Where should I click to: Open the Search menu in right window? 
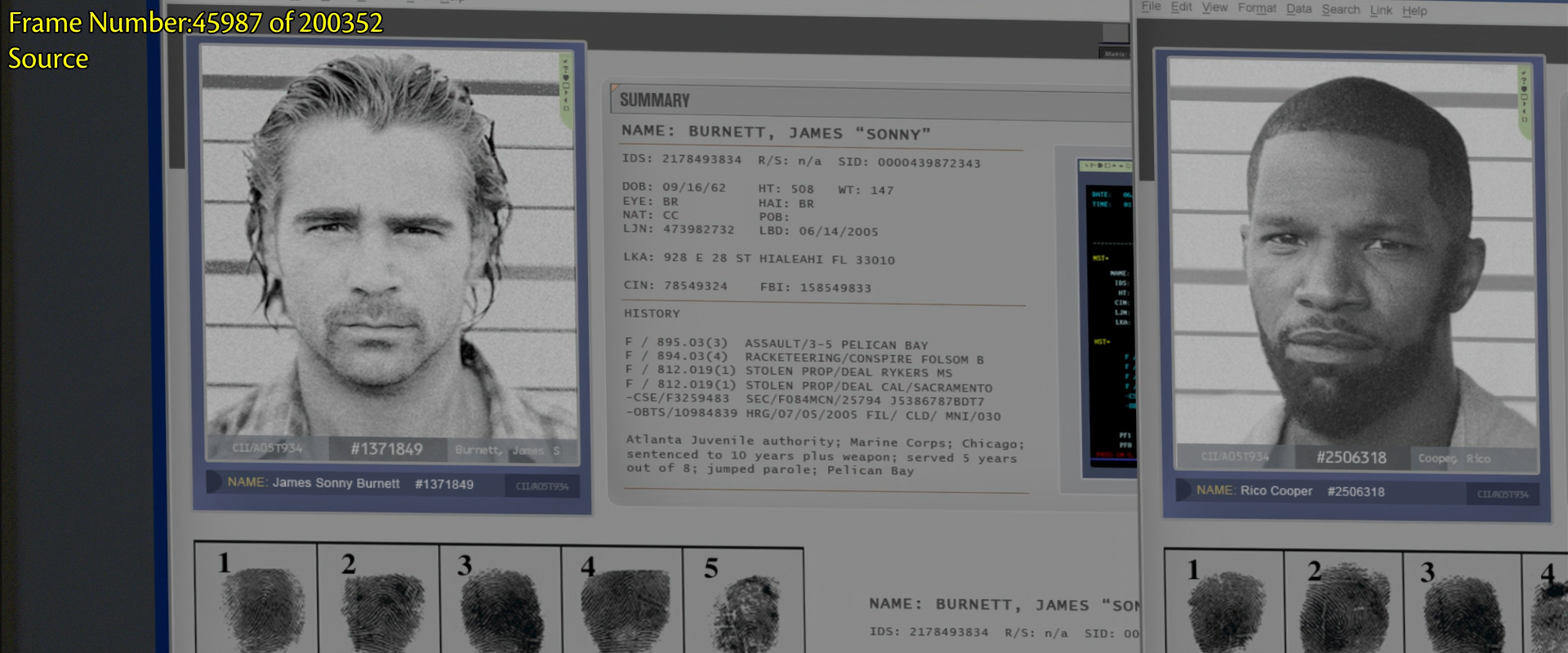click(x=1340, y=10)
